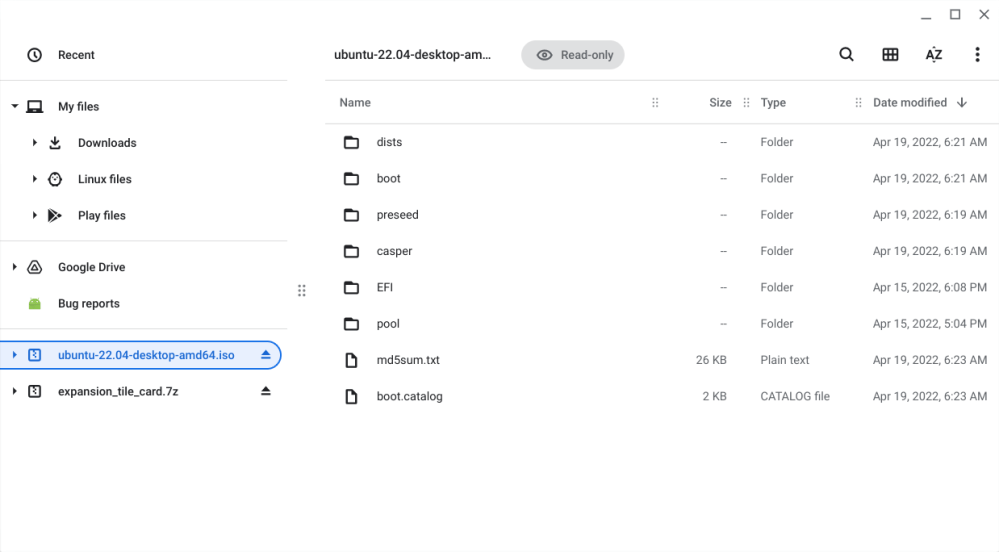Select Play files in the sidebar
Image resolution: width=999 pixels, height=552 pixels.
[101, 215]
